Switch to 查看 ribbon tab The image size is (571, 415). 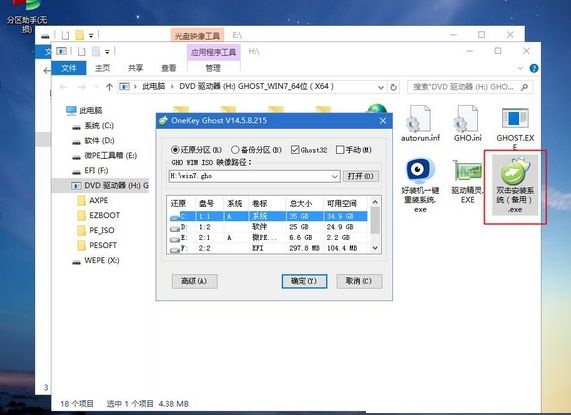[x=168, y=68]
